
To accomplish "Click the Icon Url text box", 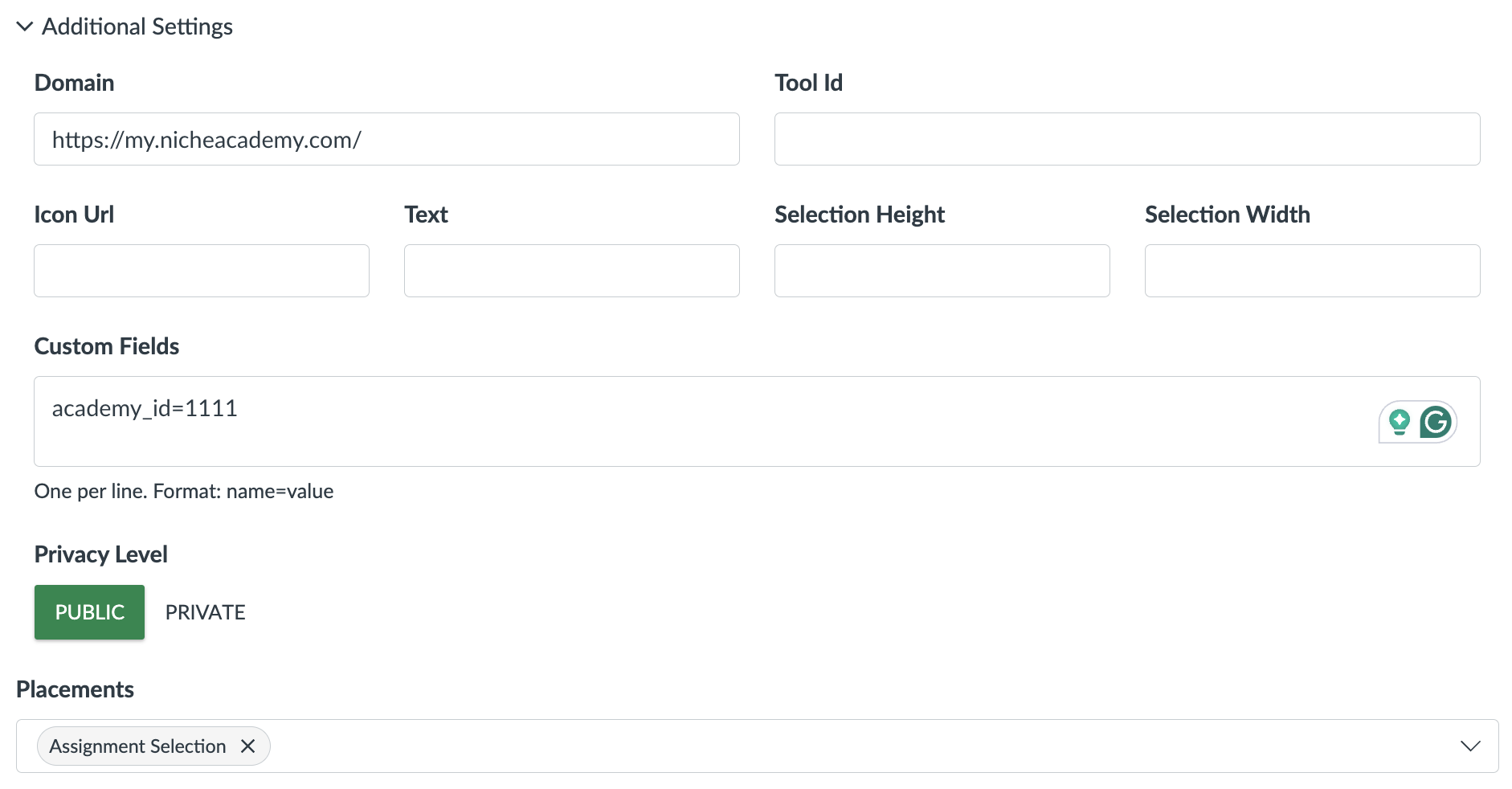I will tap(201, 271).
